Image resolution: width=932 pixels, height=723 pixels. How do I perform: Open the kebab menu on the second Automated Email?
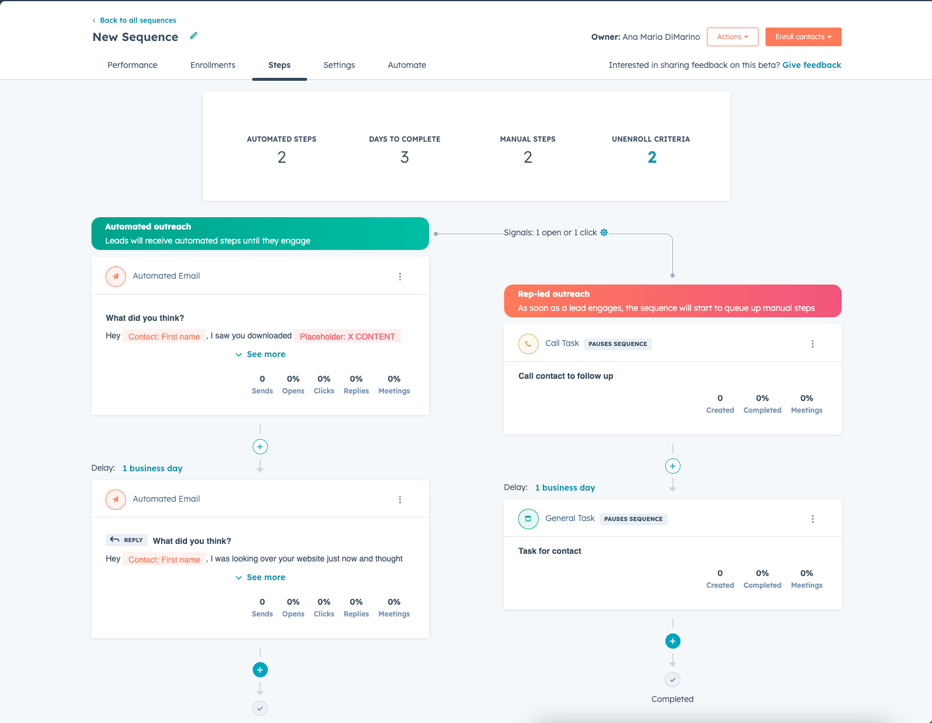coord(400,499)
